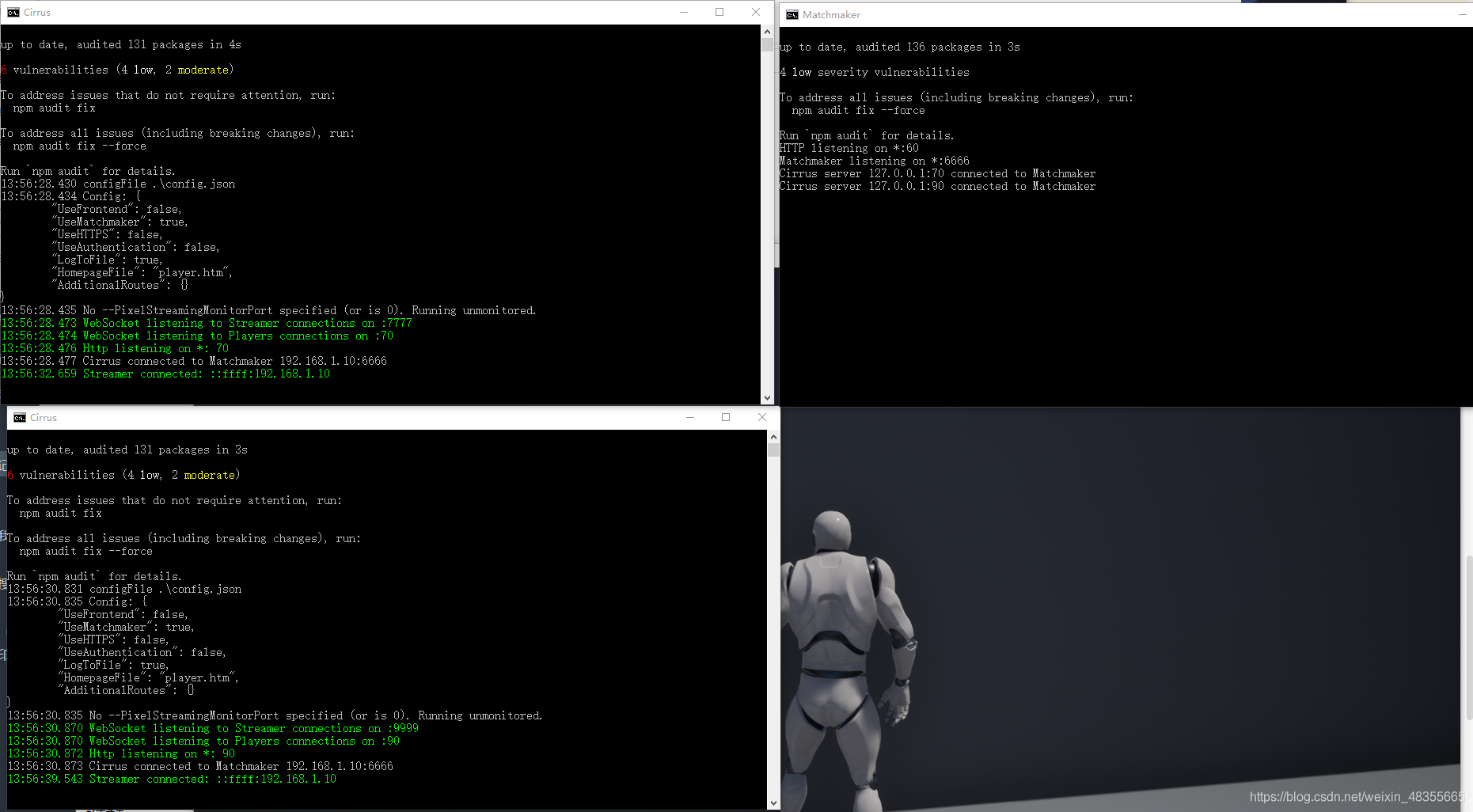Click 'Cirrus server 127.0.0.1:90 connected' line
1473x812 pixels.
[x=938, y=186]
